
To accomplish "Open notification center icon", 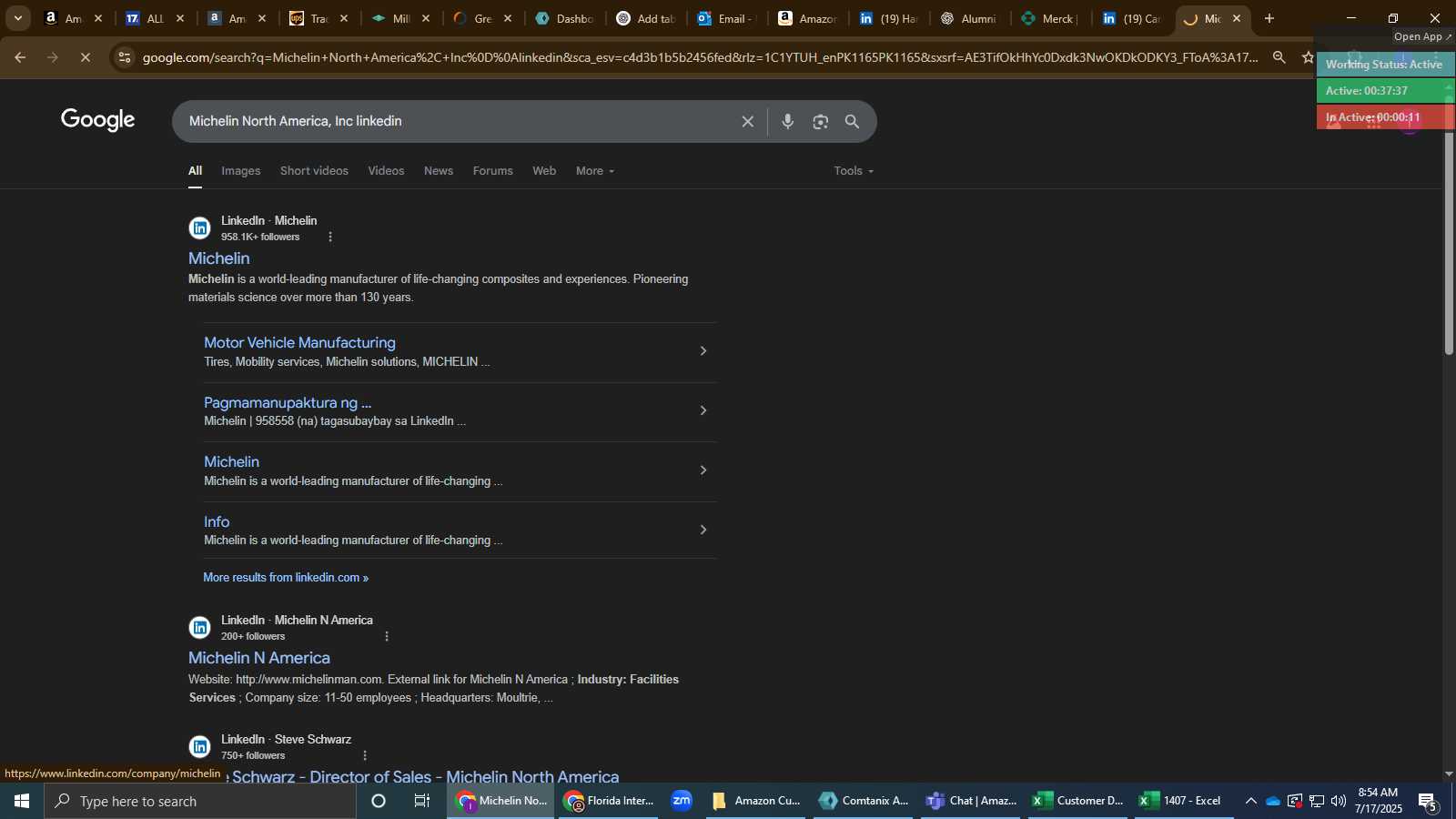I will coord(1427,801).
